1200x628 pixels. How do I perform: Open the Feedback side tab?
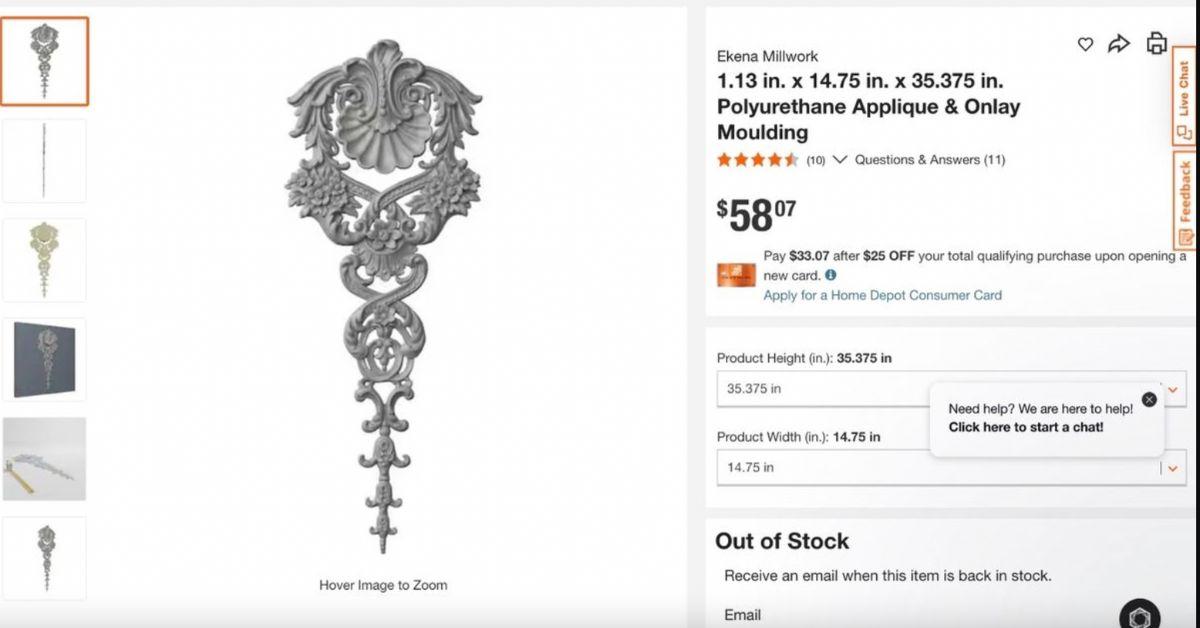(1184, 200)
